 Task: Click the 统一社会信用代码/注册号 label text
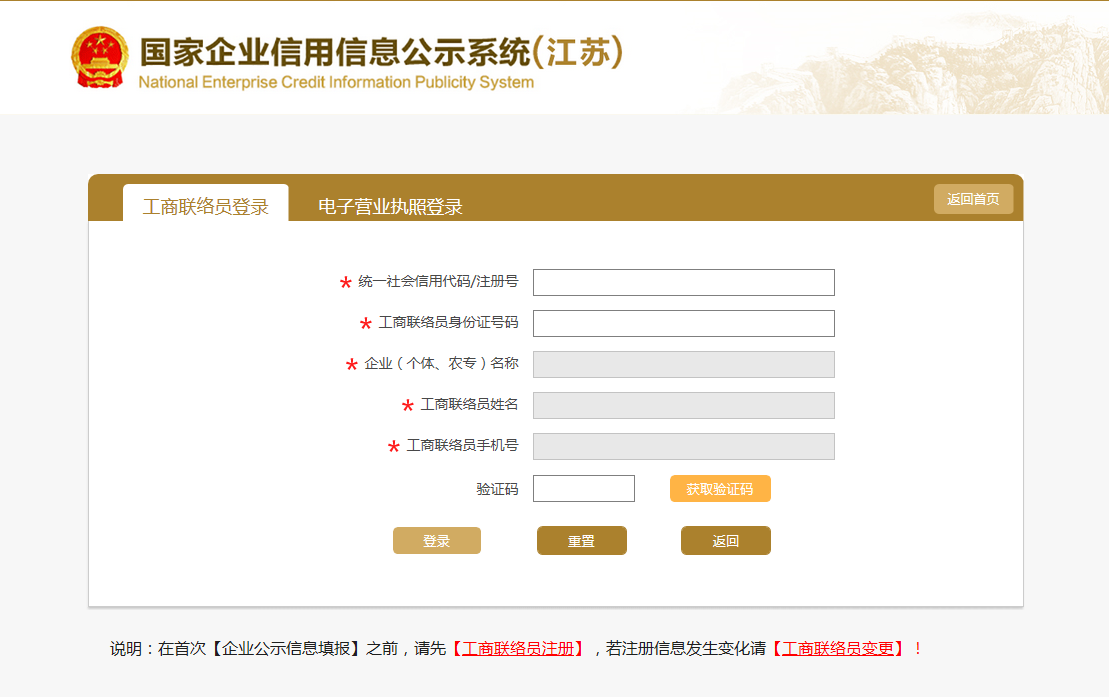438,282
